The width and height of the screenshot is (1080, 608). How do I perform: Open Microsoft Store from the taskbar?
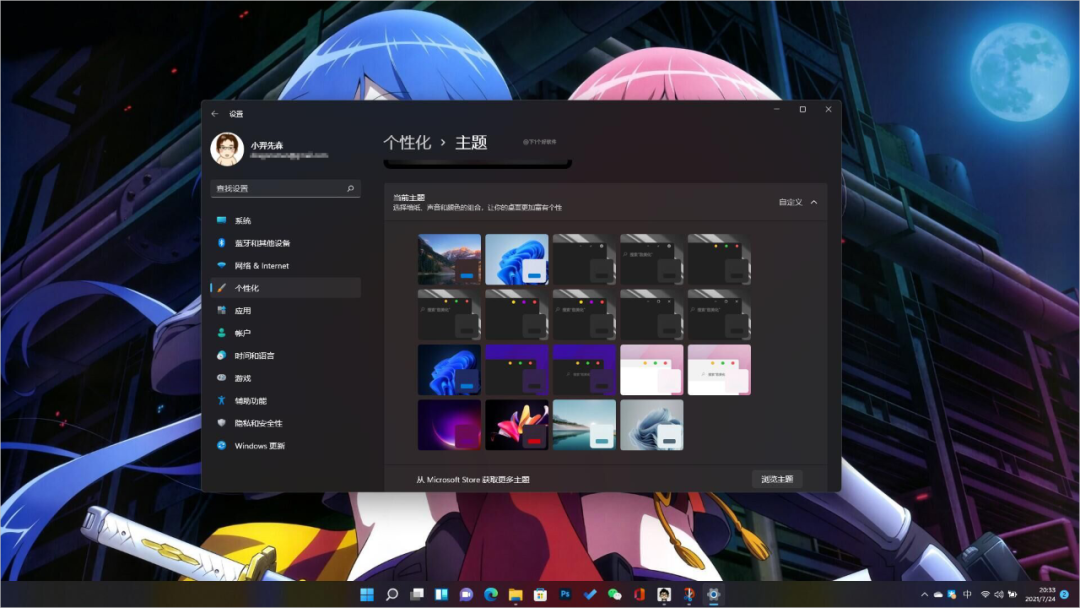click(x=540, y=594)
